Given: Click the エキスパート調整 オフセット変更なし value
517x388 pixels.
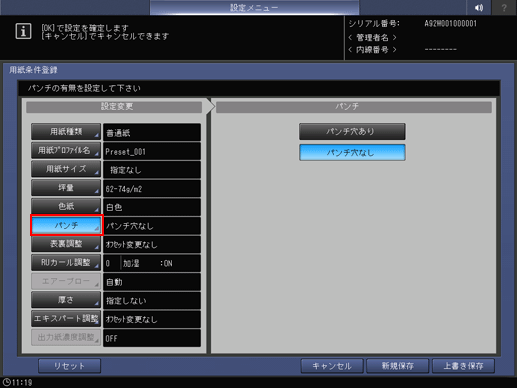Looking at the screenshot, I should click(152, 319).
